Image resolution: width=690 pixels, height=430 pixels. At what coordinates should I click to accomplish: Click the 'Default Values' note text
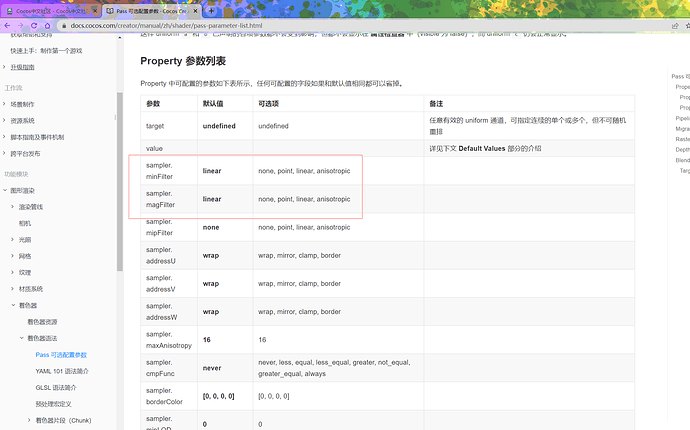(x=481, y=148)
